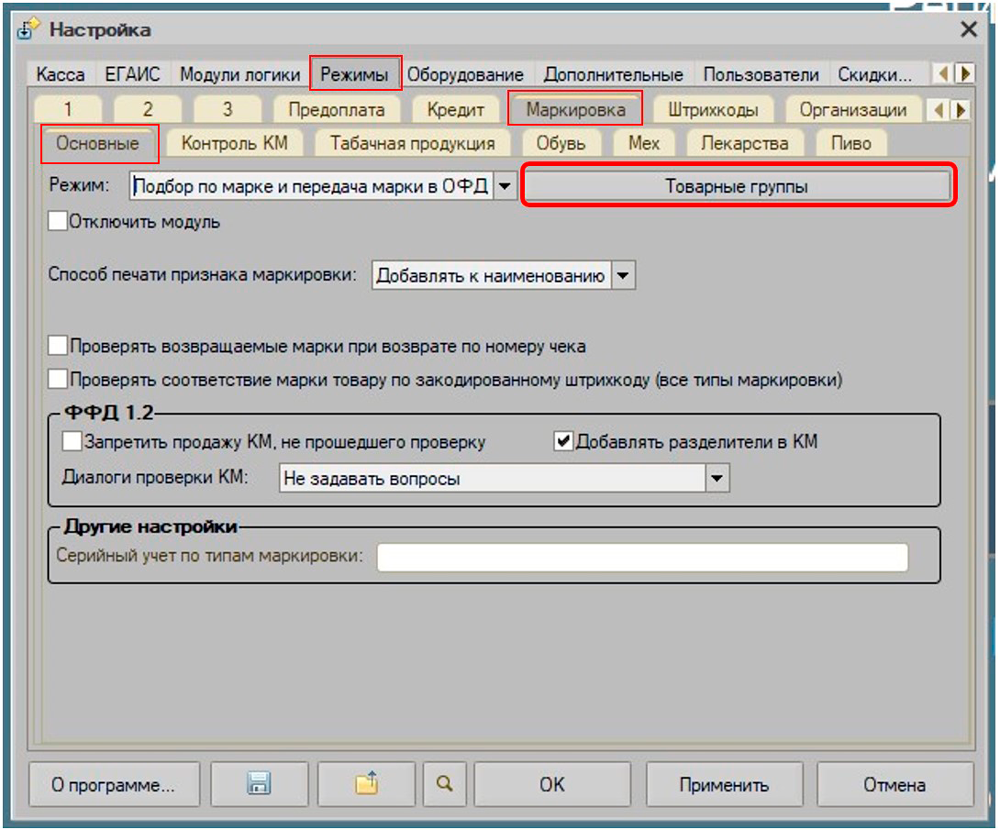1000x830 pixels.
Task: Click the magnifying glass search icon
Action: click(444, 785)
